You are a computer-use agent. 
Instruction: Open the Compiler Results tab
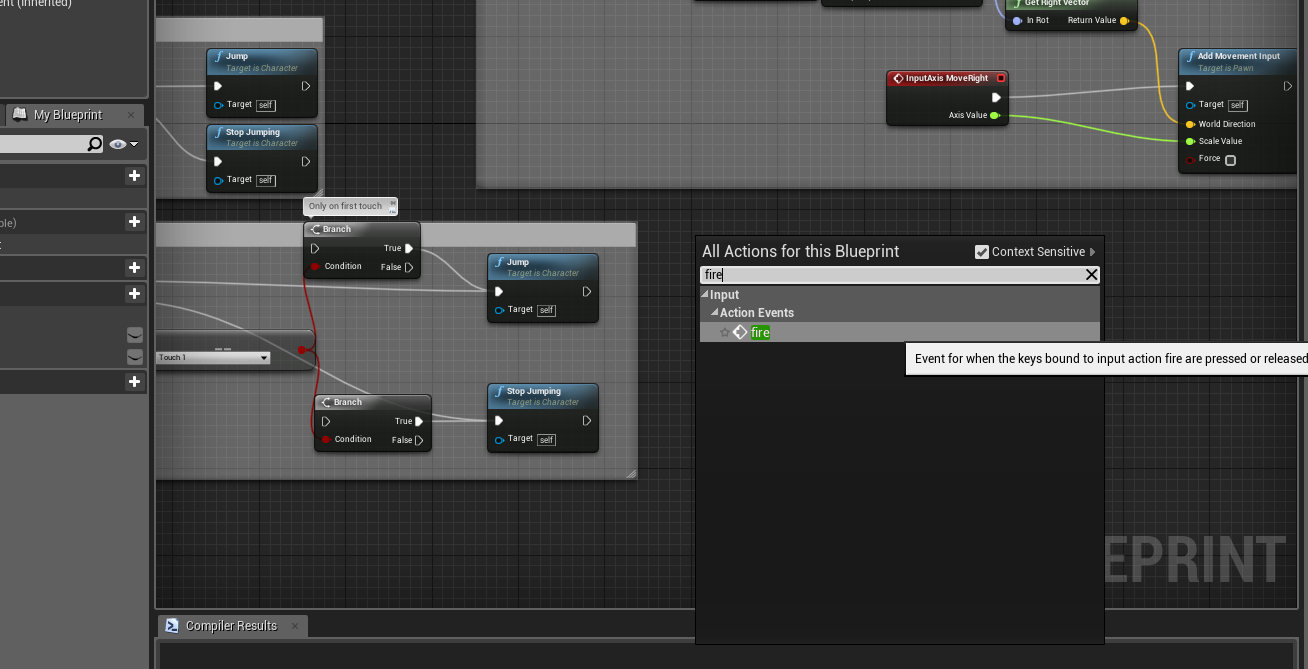pyautogui.click(x=230, y=624)
